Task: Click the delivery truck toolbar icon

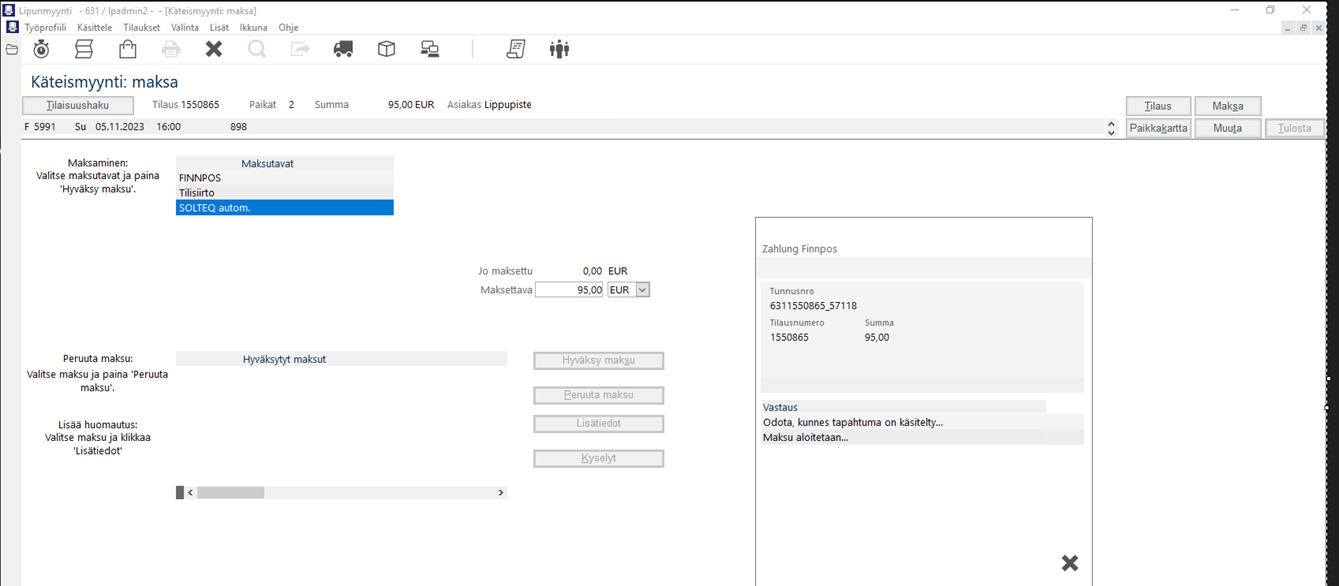Action: point(343,49)
